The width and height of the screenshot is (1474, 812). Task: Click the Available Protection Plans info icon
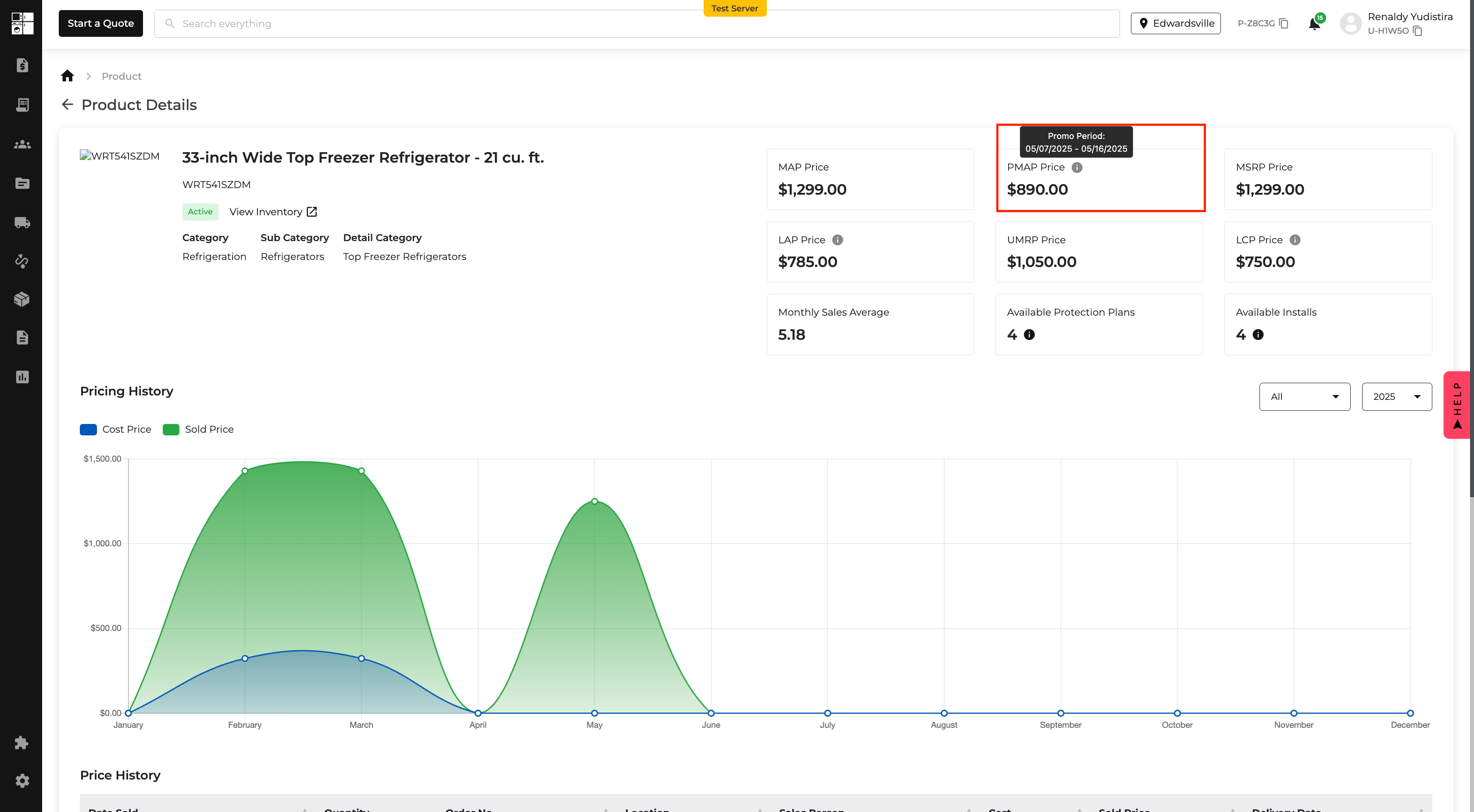[1029, 335]
